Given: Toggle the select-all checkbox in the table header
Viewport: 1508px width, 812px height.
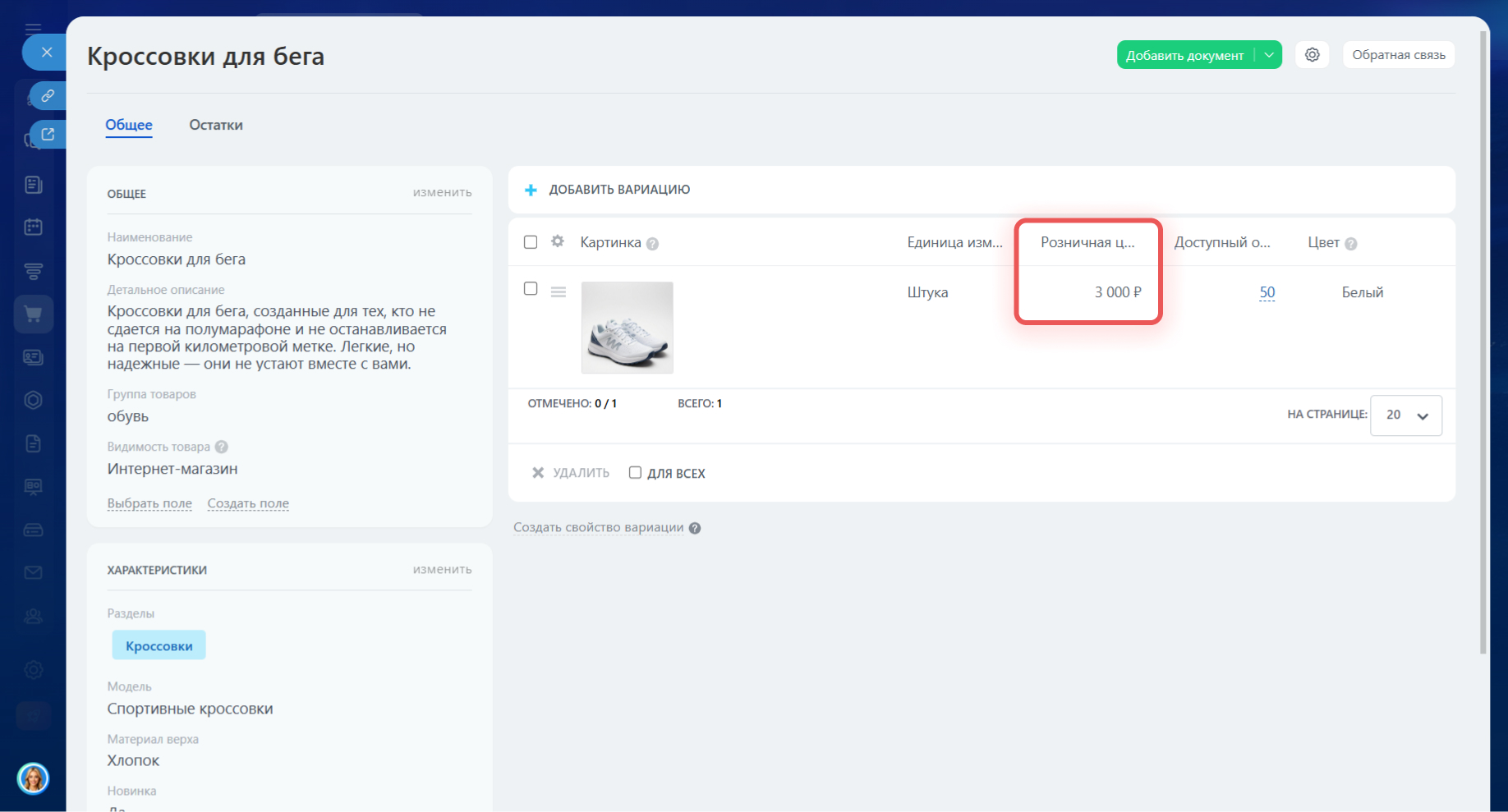Looking at the screenshot, I should coord(531,242).
